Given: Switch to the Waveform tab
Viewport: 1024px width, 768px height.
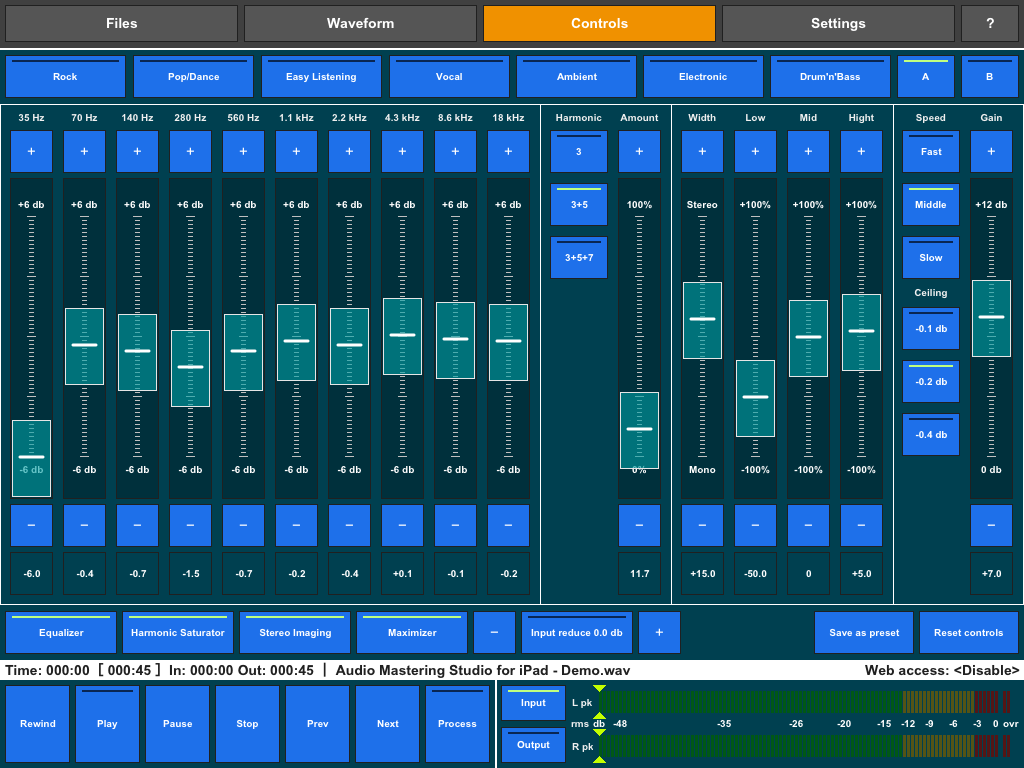Looking at the screenshot, I should point(360,22).
